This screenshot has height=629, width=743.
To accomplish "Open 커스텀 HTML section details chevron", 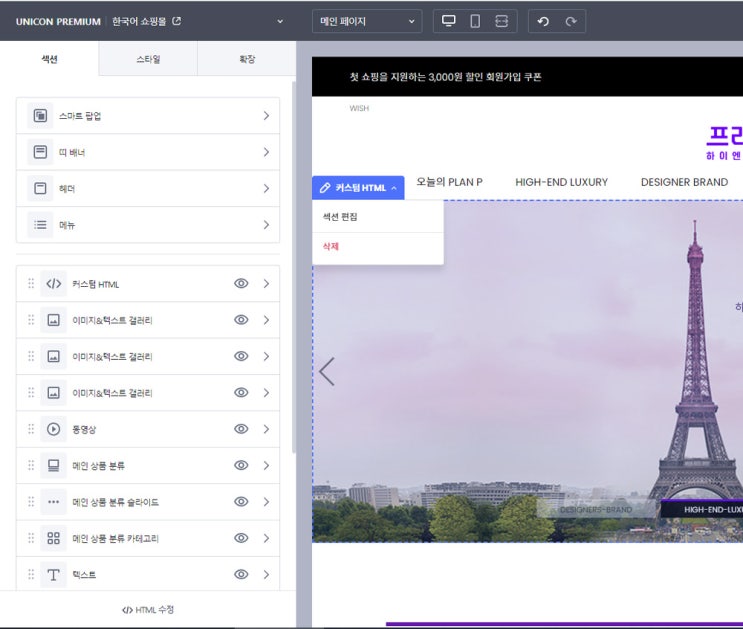I will pyautogui.click(x=266, y=283).
